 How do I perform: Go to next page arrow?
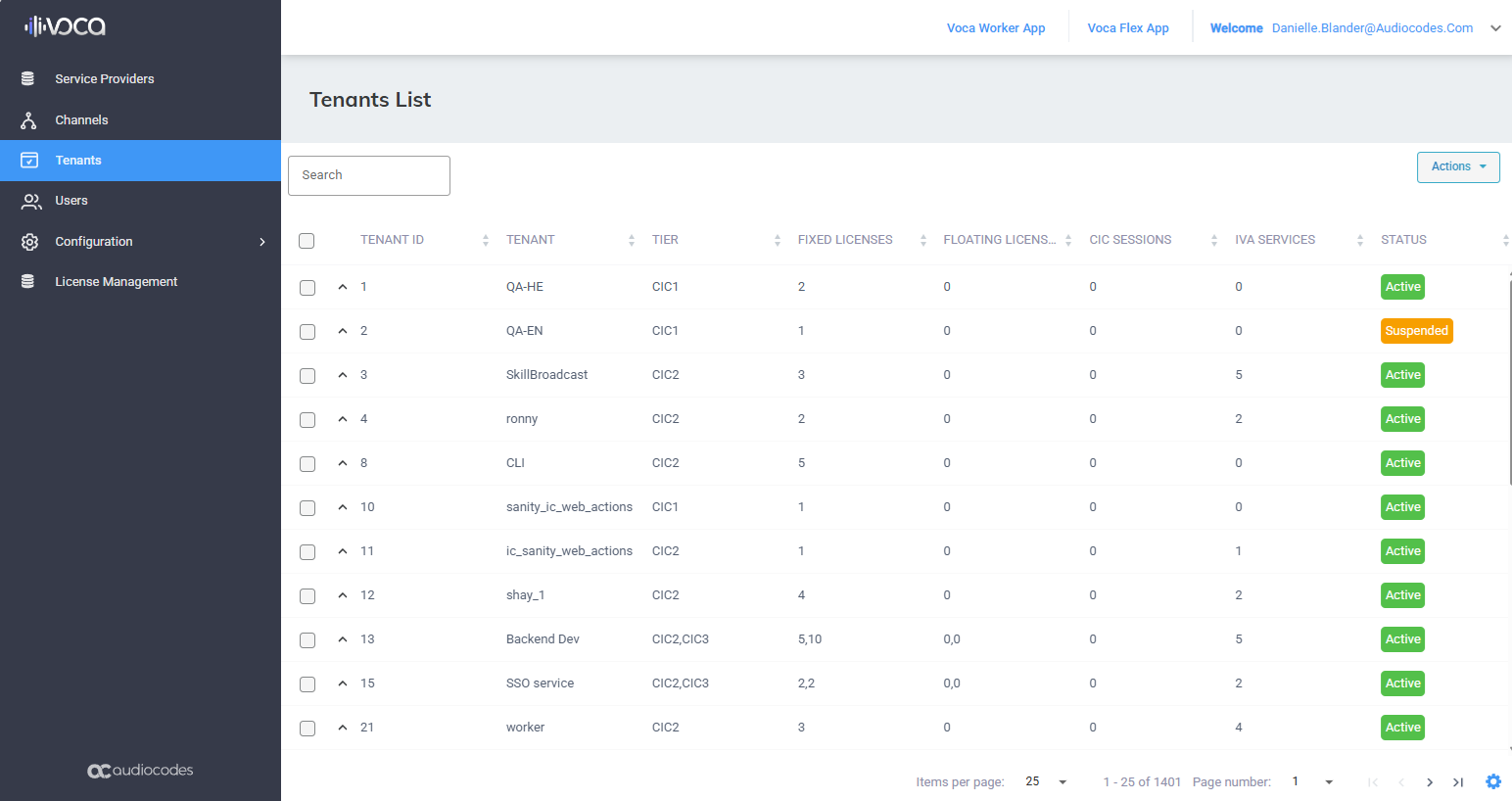[x=1430, y=781]
